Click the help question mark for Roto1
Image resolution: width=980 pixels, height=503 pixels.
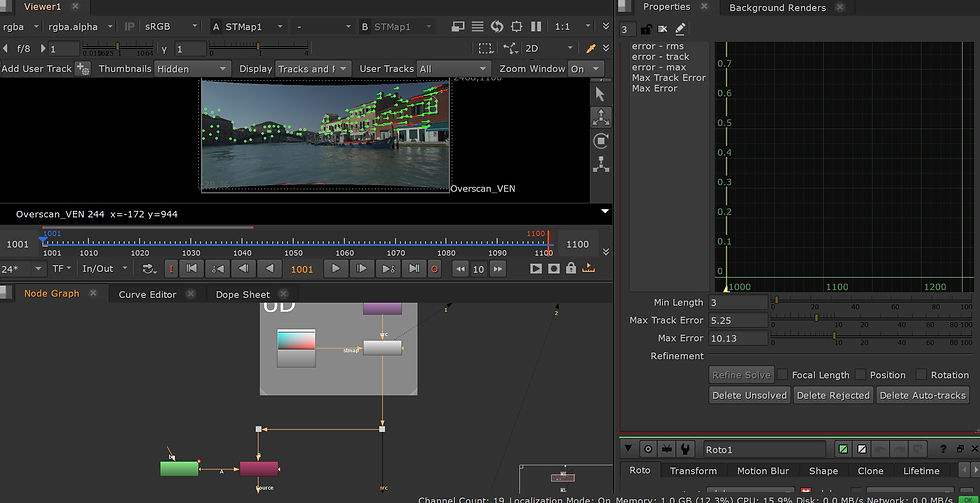point(943,449)
